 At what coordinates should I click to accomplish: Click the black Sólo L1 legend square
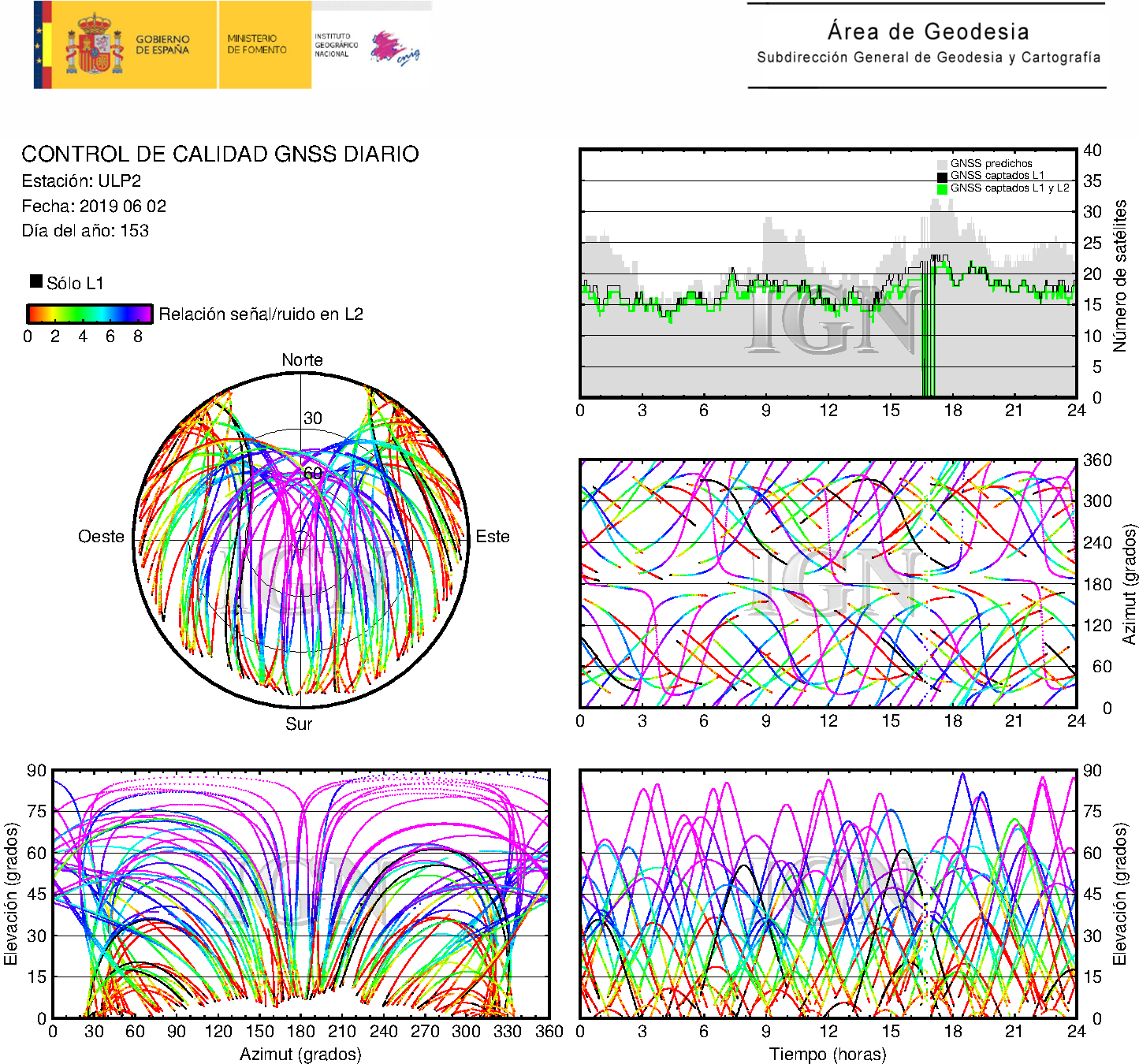click(x=36, y=281)
